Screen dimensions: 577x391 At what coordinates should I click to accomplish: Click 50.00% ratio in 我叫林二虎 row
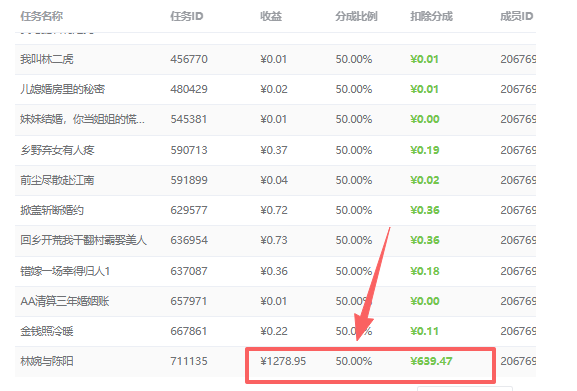point(354,59)
